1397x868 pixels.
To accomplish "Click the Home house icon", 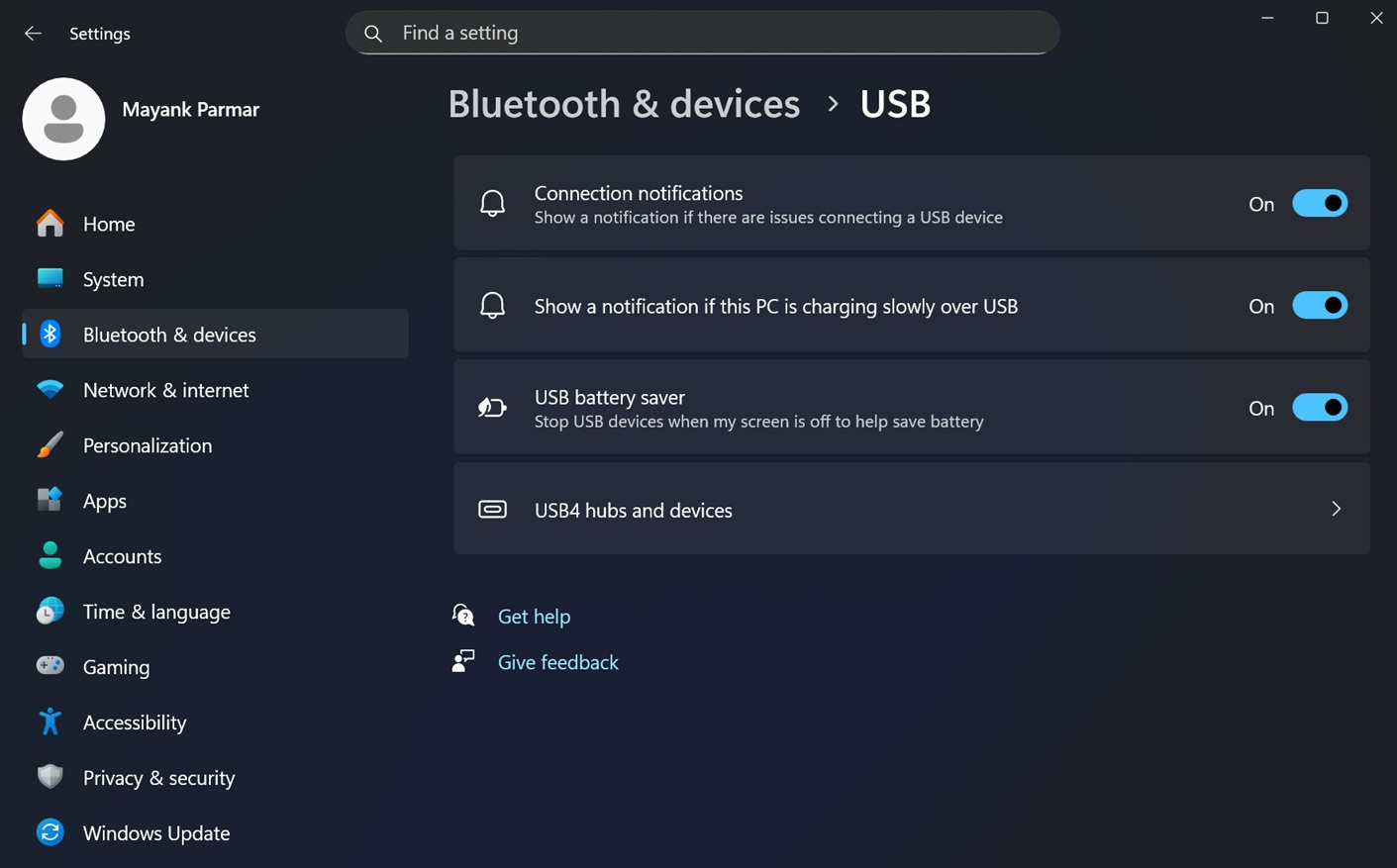I will pyautogui.click(x=50, y=224).
